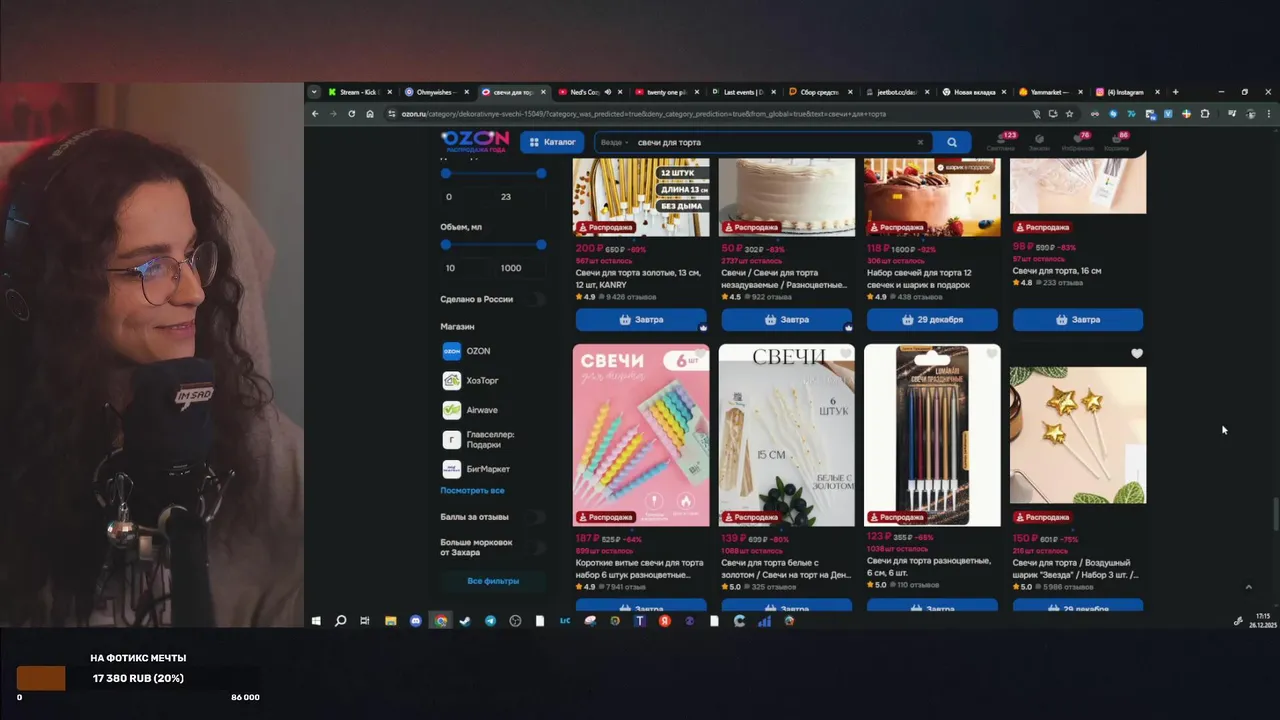Open Windows taskbar search

pos(340,621)
